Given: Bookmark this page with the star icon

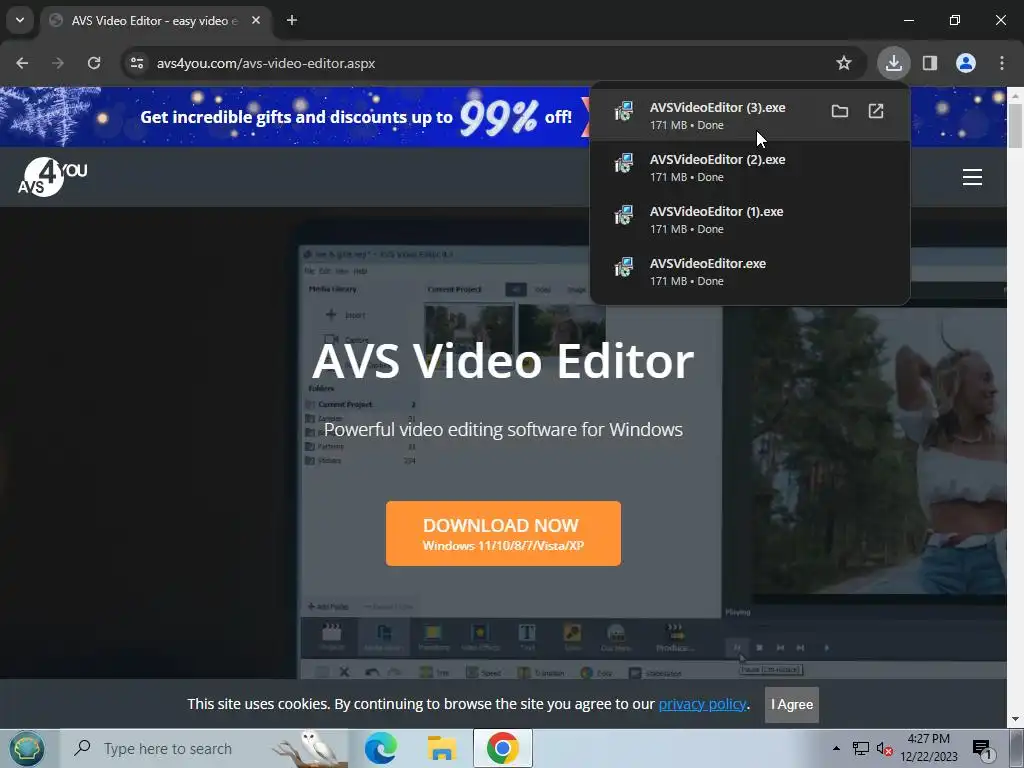Looking at the screenshot, I should click(x=844, y=63).
